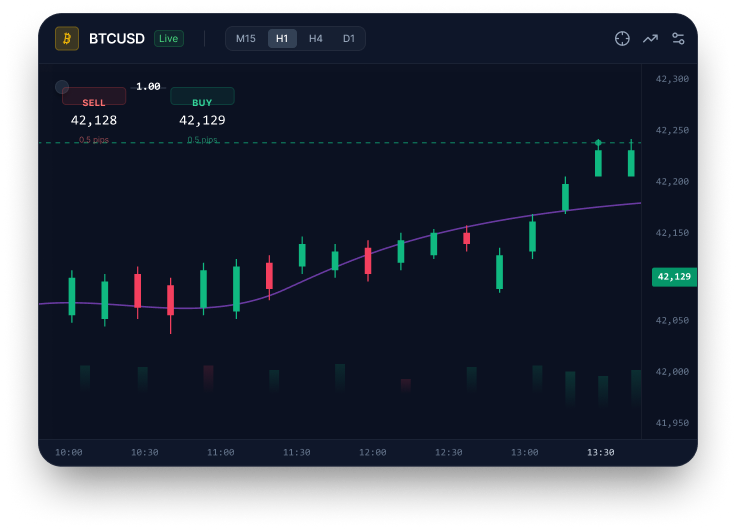The height and width of the screenshot is (530, 736).
Task: Open the crosshair tool icon
Action: (x=622, y=38)
